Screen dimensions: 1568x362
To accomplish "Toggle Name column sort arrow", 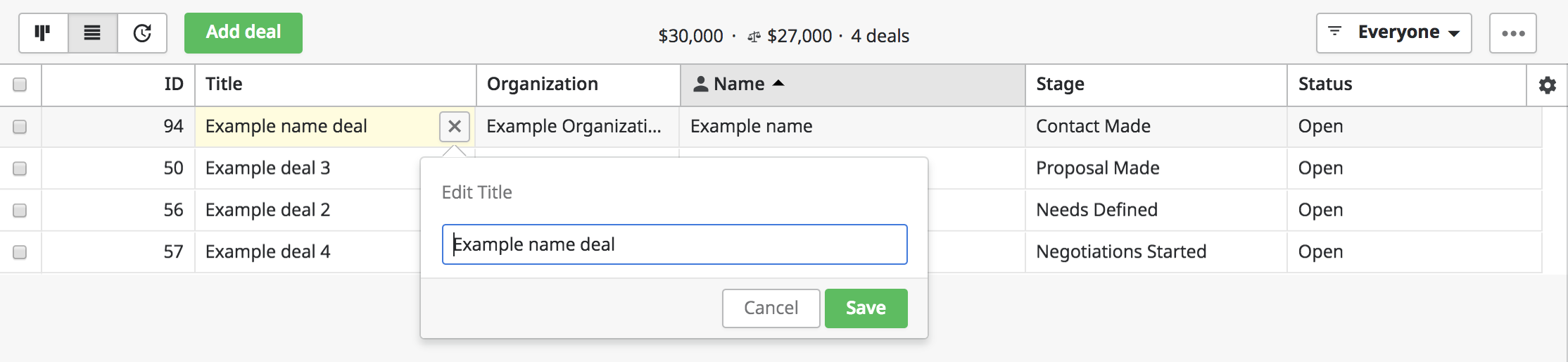I will pos(778,83).
